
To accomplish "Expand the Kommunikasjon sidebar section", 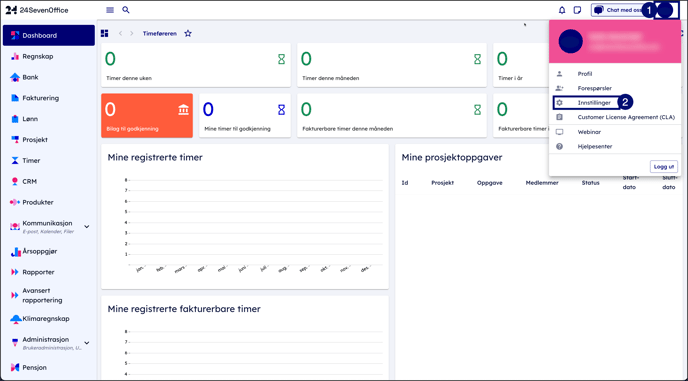I will pos(87,227).
